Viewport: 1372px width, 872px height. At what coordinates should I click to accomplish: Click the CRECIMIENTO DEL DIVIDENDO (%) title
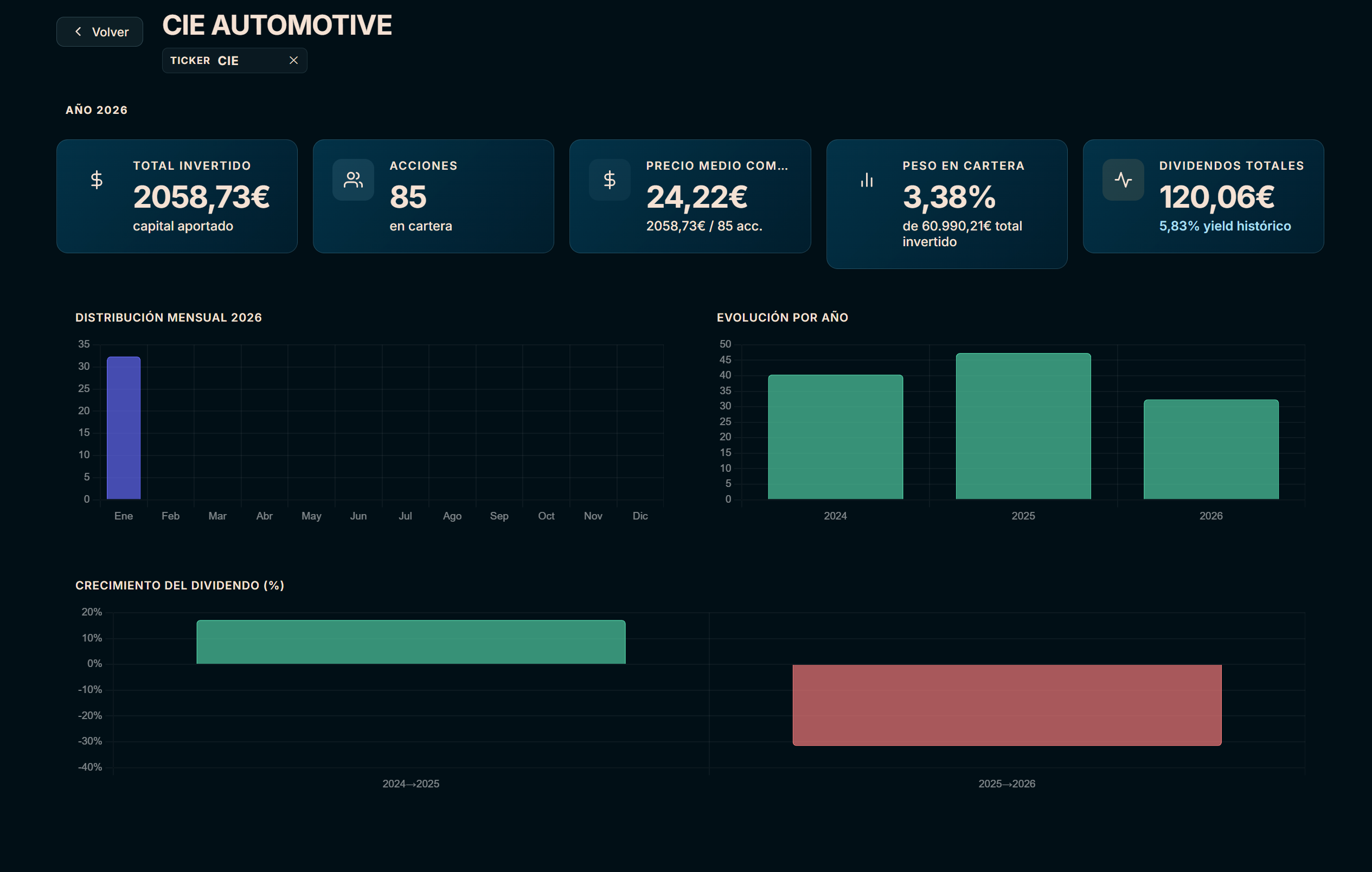coord(179,585)
